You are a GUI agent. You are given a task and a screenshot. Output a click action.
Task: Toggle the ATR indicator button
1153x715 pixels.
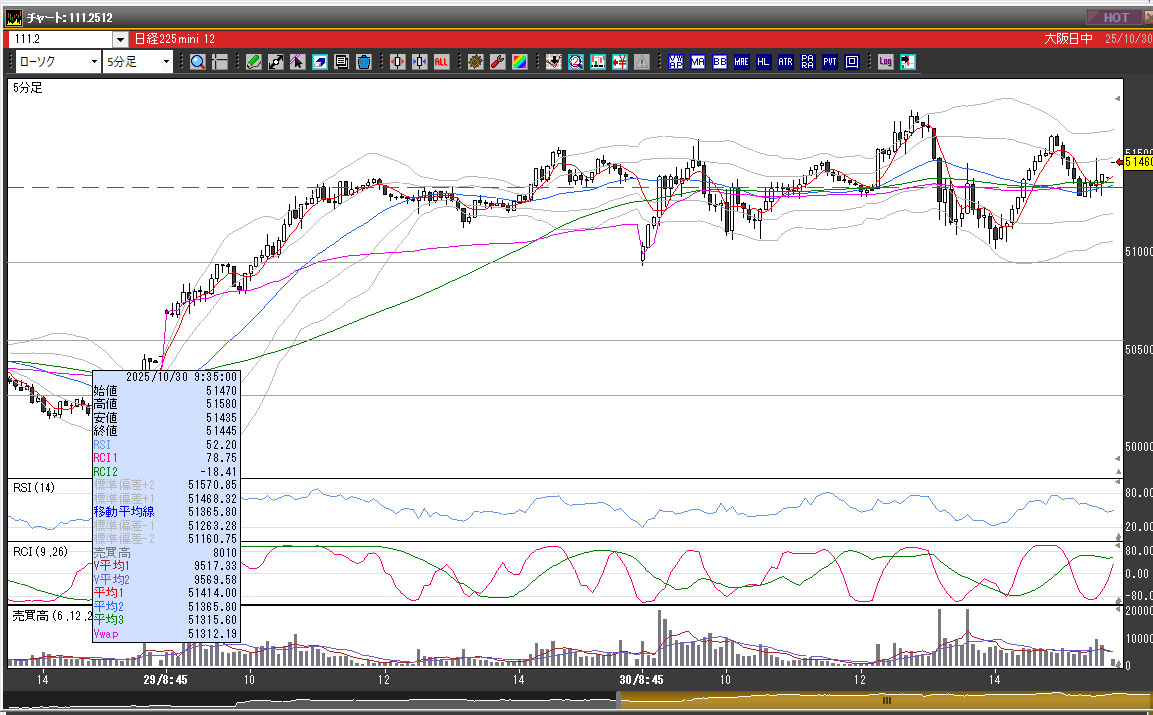(785, 62)
